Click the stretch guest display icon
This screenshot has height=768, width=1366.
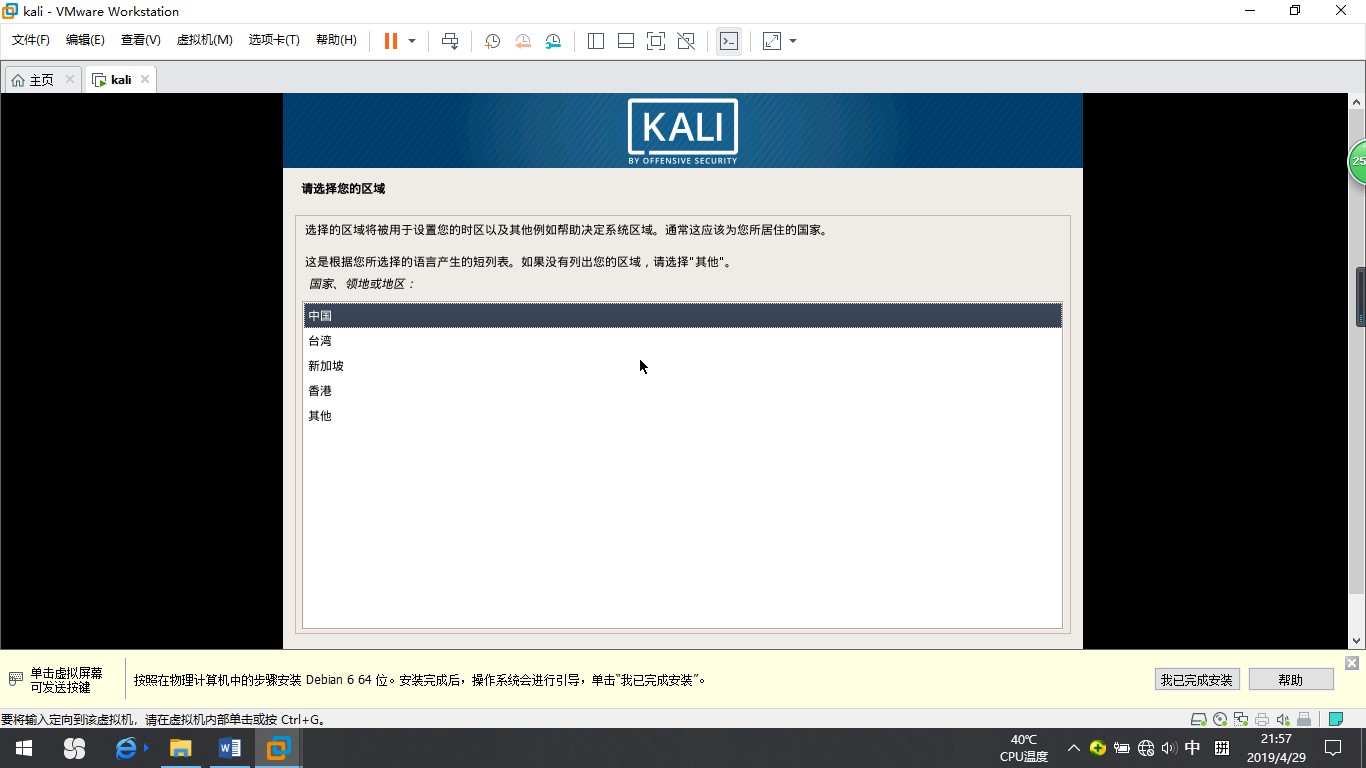(x=772, y=41)
